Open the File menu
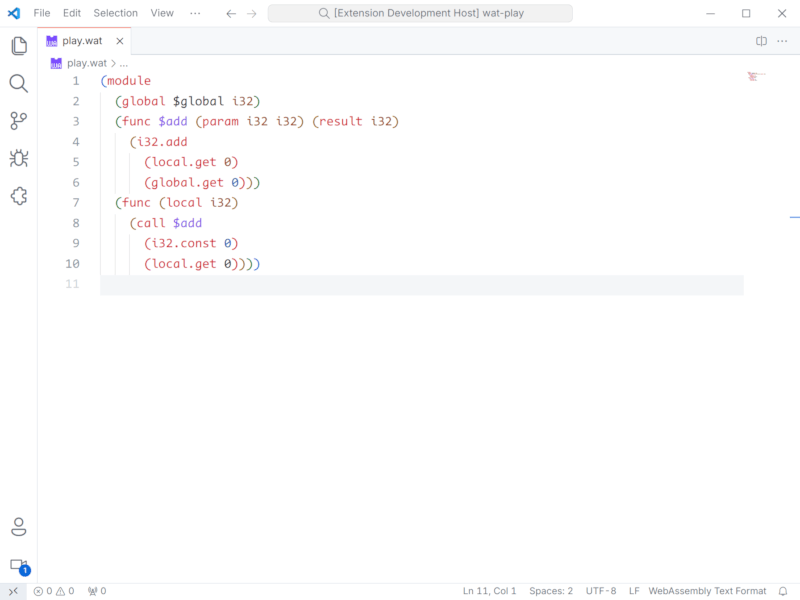This screenshot has height=600, width=800. [42, 13]
